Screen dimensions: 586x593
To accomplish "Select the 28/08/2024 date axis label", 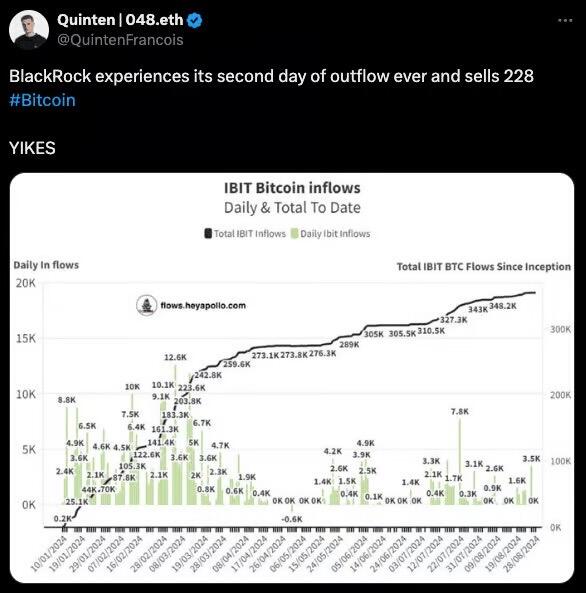I will pos(523,553).
